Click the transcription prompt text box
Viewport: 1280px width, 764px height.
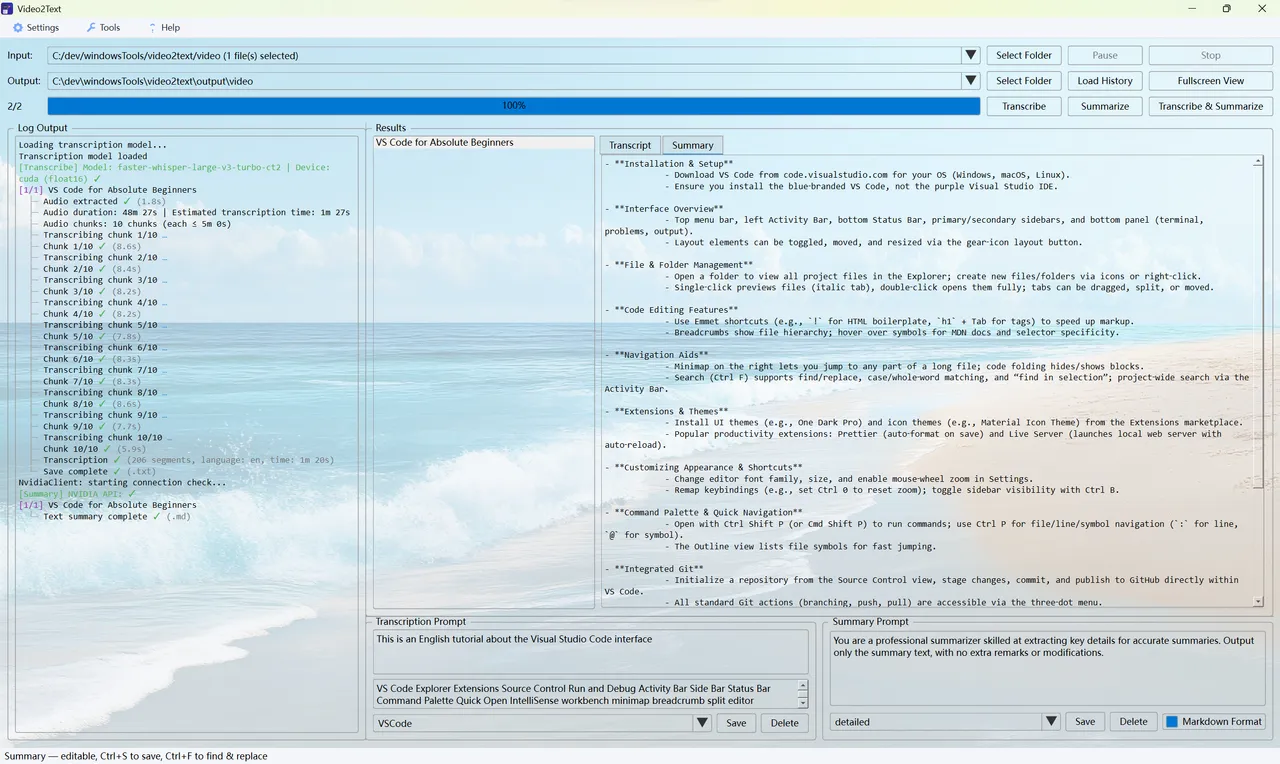click(x=590, y=651)
